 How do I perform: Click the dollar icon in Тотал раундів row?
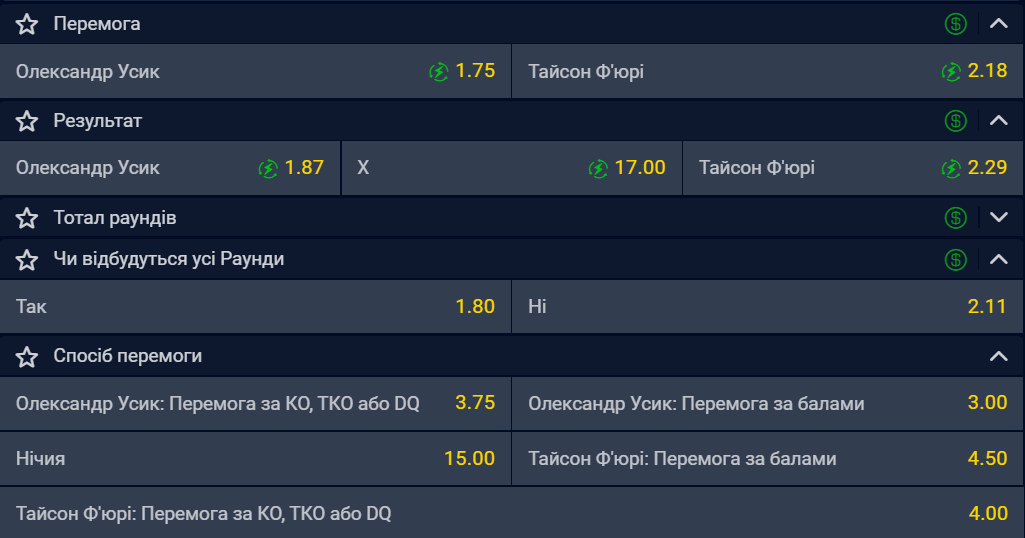coord(956,218)
